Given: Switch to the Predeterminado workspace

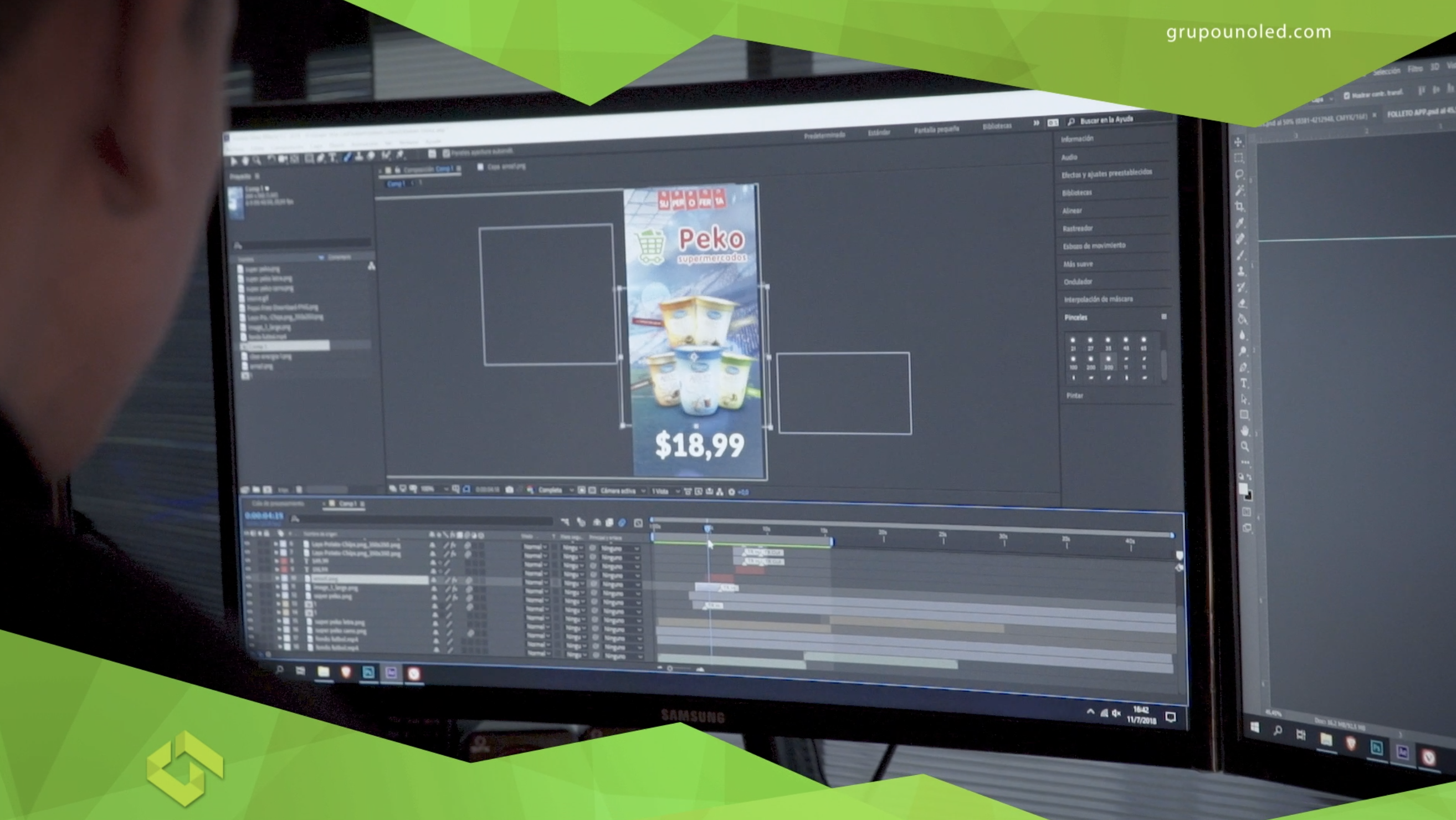Looking at the screenshot, I should pos(824,135).
